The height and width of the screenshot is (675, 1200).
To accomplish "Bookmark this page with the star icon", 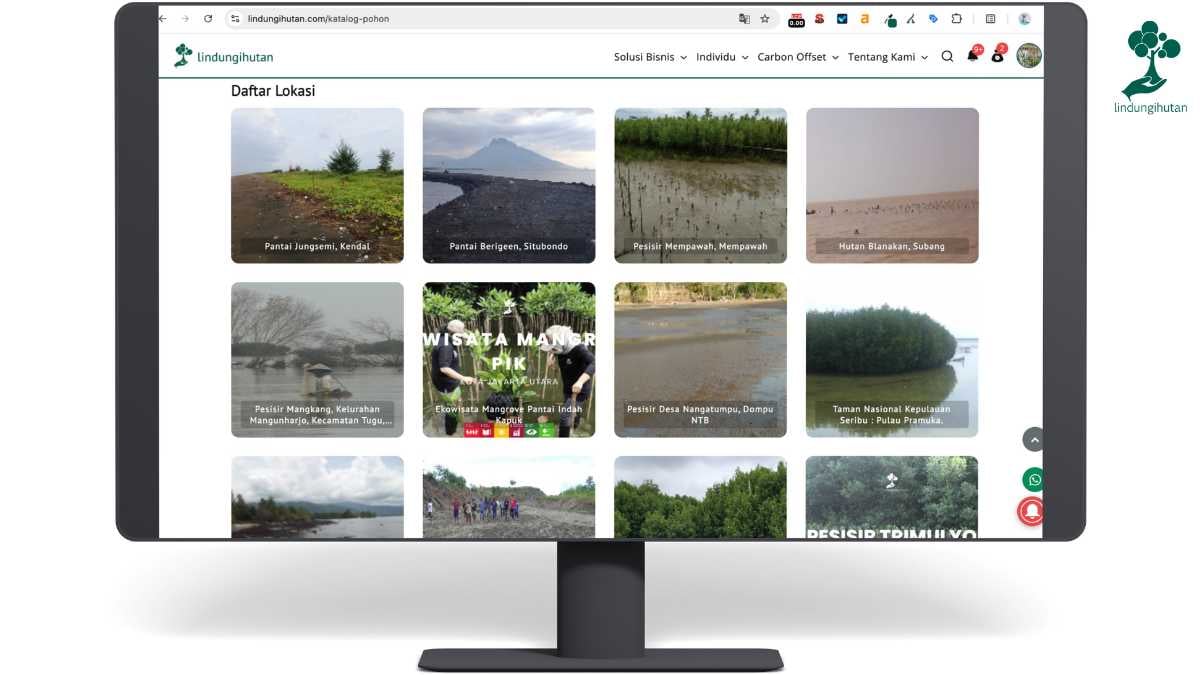I will pyautogui.click(x=765, y=18).
